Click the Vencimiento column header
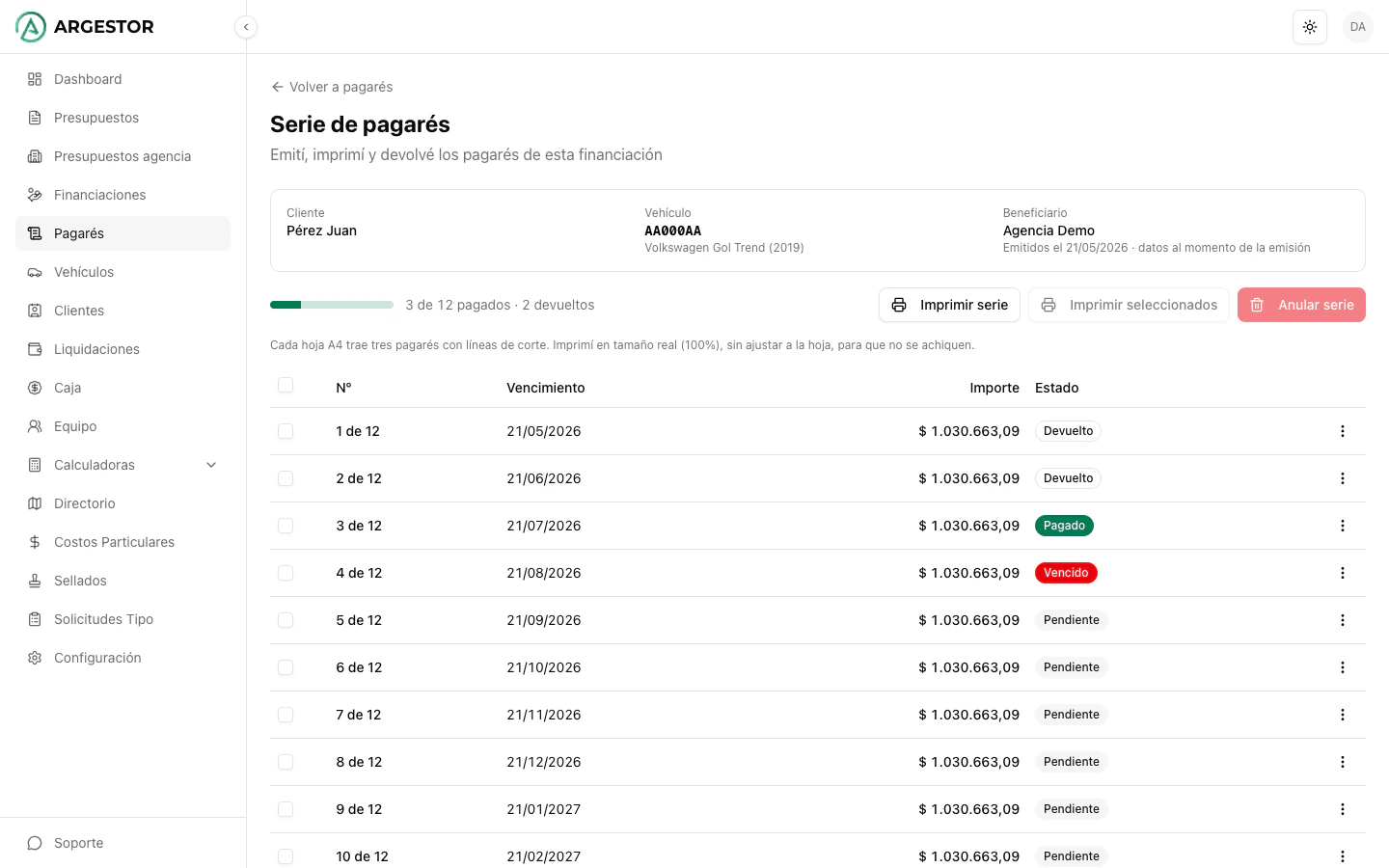 pos(546,388)
